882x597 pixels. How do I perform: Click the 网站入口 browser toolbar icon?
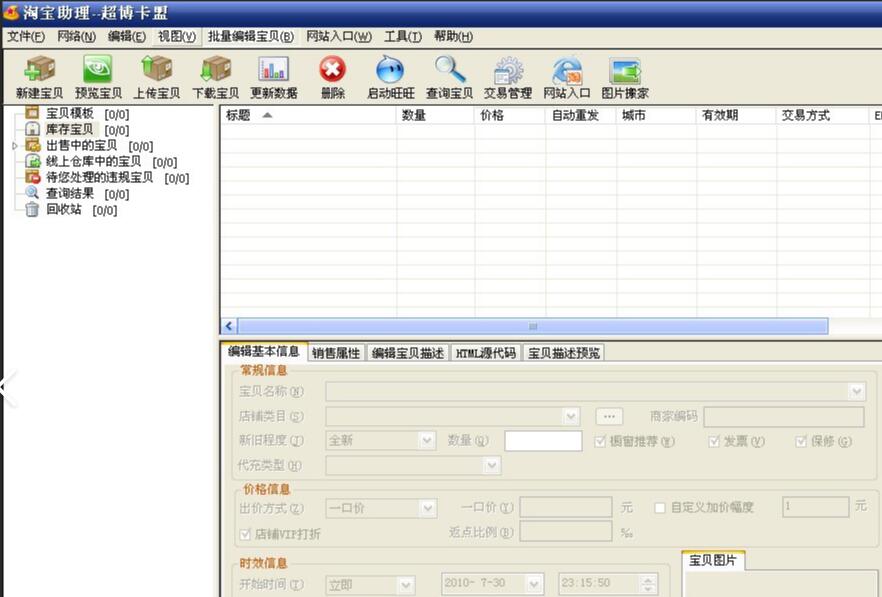(x=567, y=70)
